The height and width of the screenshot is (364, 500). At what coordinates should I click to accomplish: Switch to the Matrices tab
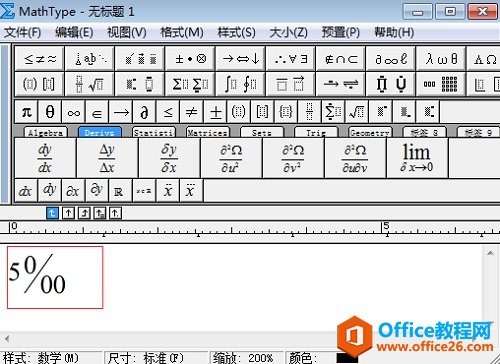coord(208,133)
